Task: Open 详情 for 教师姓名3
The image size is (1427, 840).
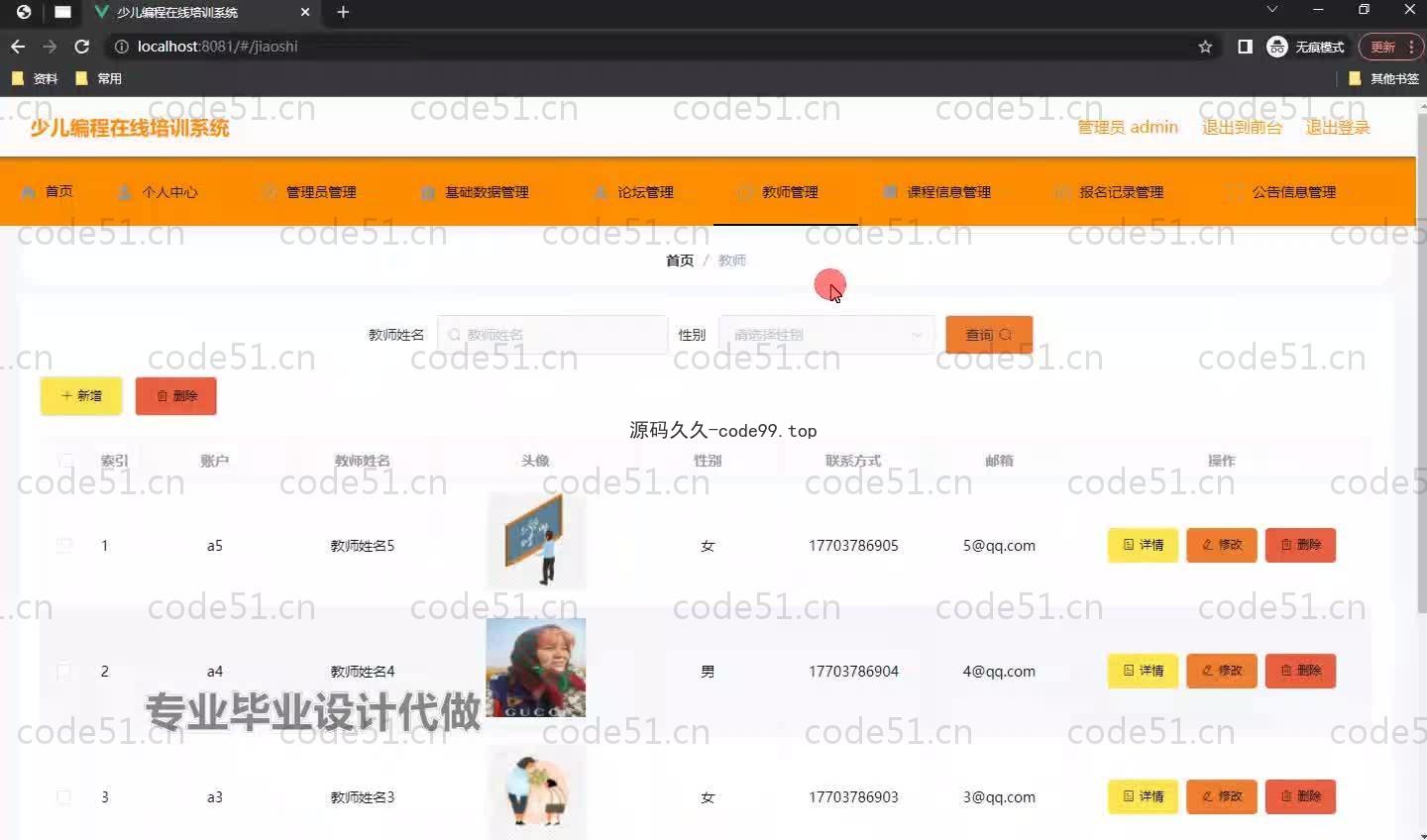Action: (1143, 796)
